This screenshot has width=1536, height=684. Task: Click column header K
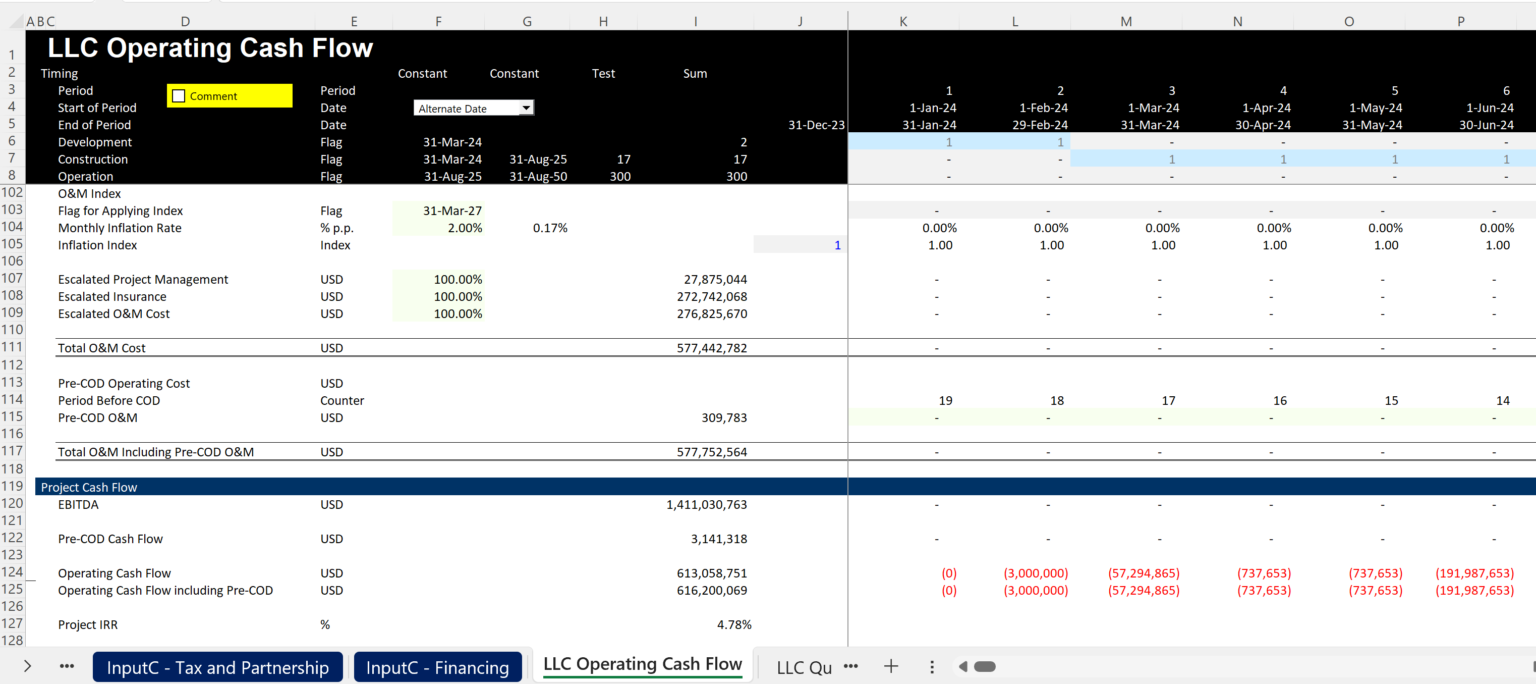coord(903,20)
